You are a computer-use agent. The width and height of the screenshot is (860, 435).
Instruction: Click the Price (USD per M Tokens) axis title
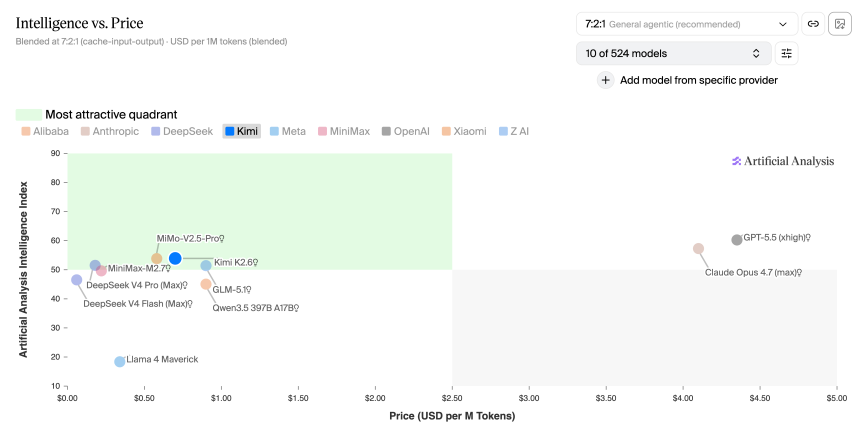pos(452,416)
